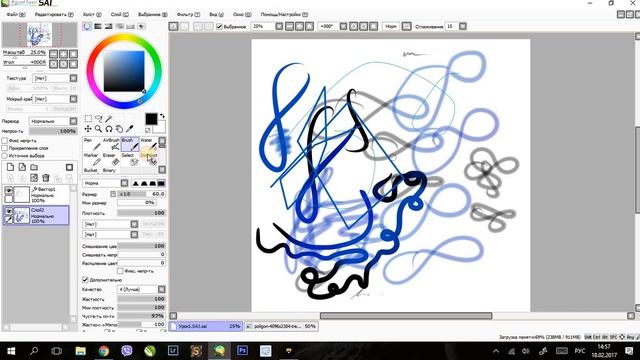
Task: Delete the selected layer with trash icon
Action: [46, 178]
